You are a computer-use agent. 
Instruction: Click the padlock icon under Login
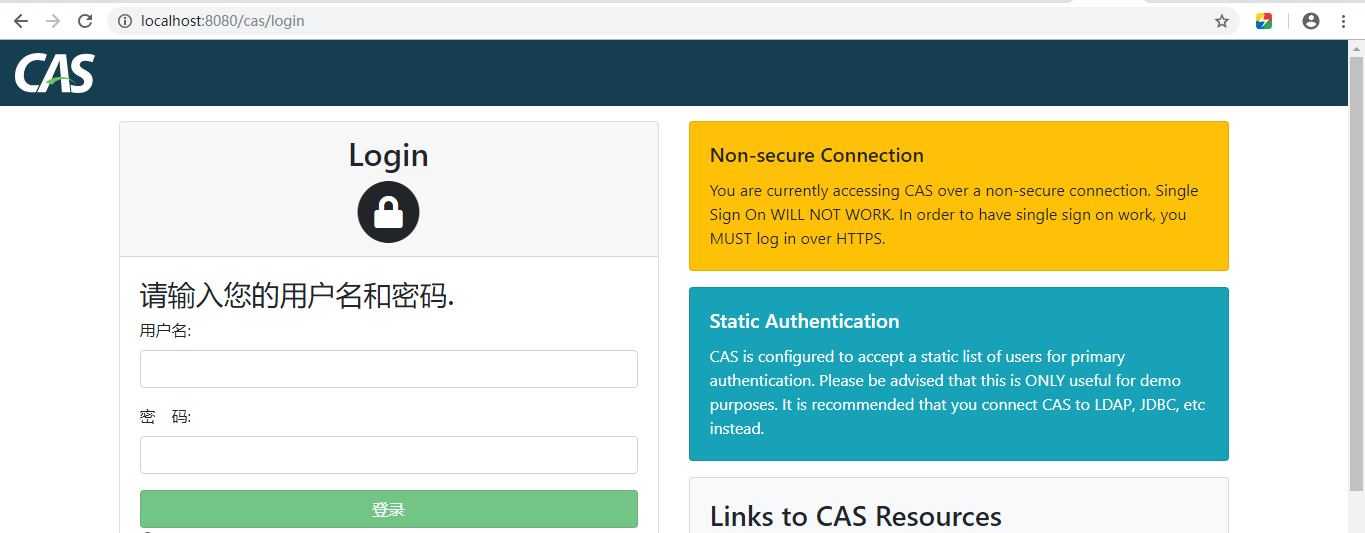point(388,212)
